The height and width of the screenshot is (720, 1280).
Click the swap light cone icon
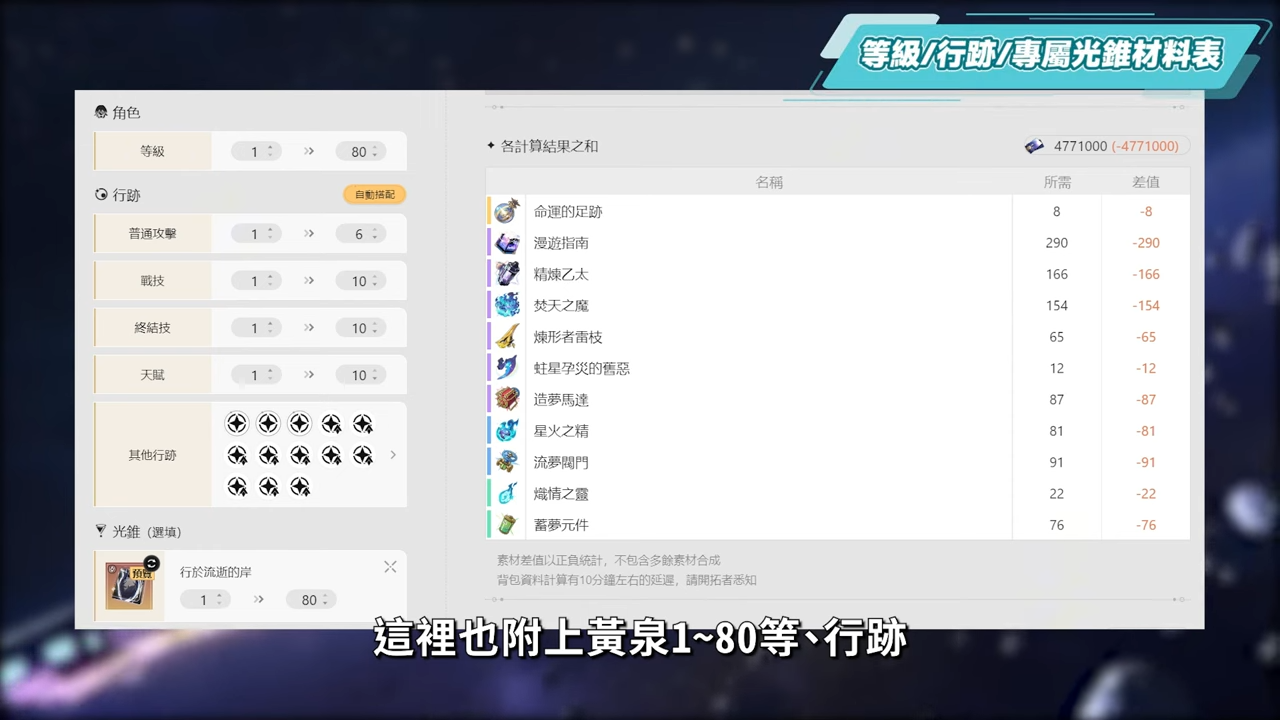point(151,563)
